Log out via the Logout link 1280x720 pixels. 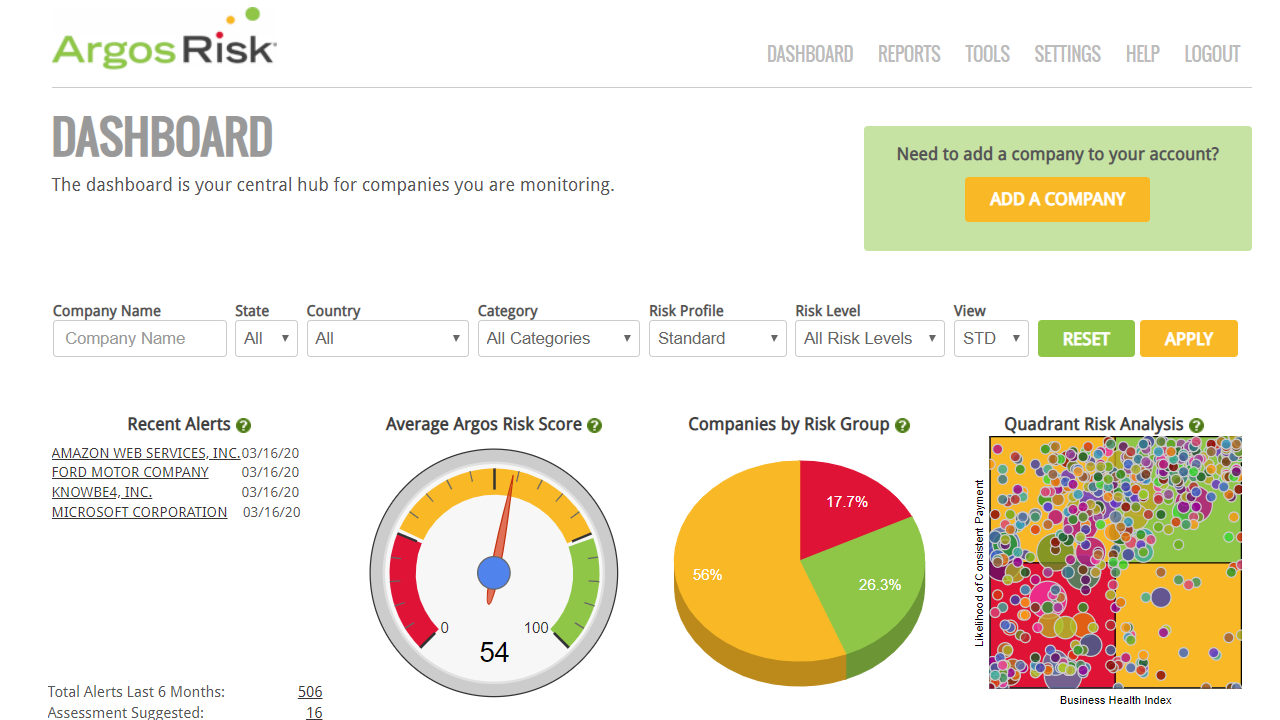click(x=1212, y=54)
